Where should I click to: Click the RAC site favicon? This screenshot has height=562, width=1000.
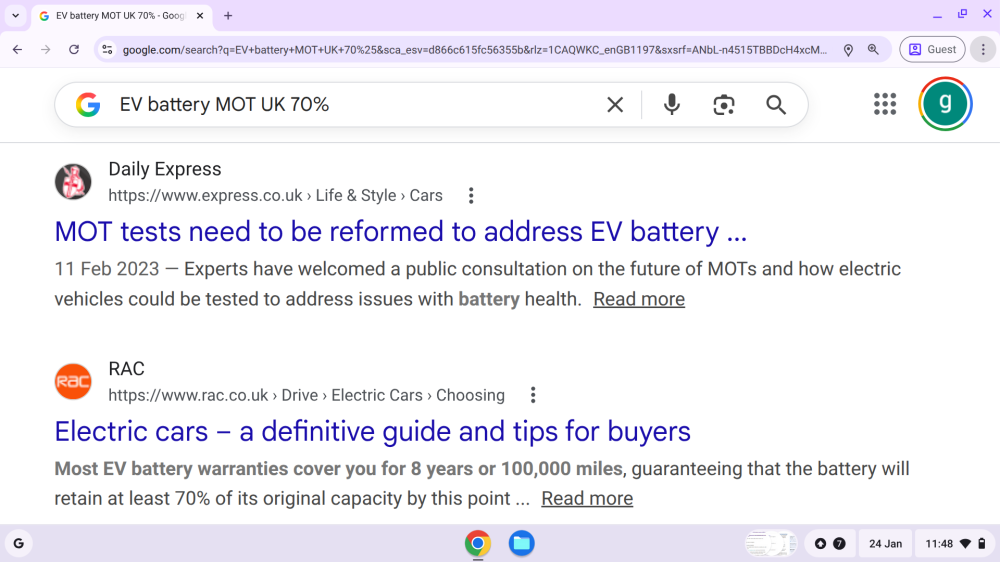click(x=73, y=381)
